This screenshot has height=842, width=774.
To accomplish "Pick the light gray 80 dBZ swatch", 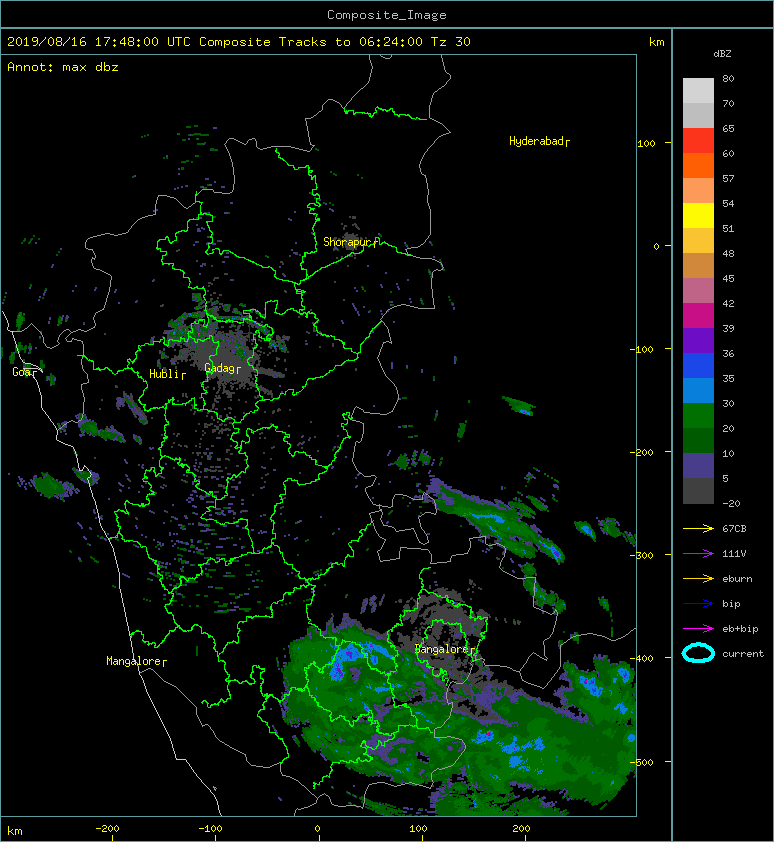I will tap(698, 91).
